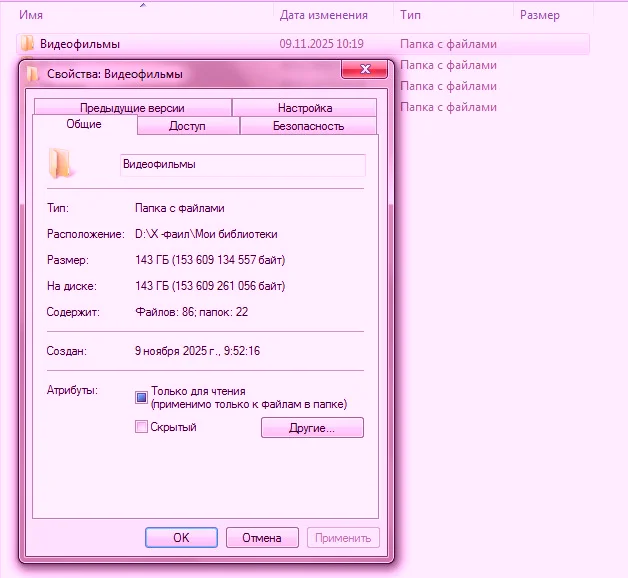This screenshot has height=578, width=628.
Task: Close the Свойства: Видеофильмы dialog
Action: click(x=364, y=69)
